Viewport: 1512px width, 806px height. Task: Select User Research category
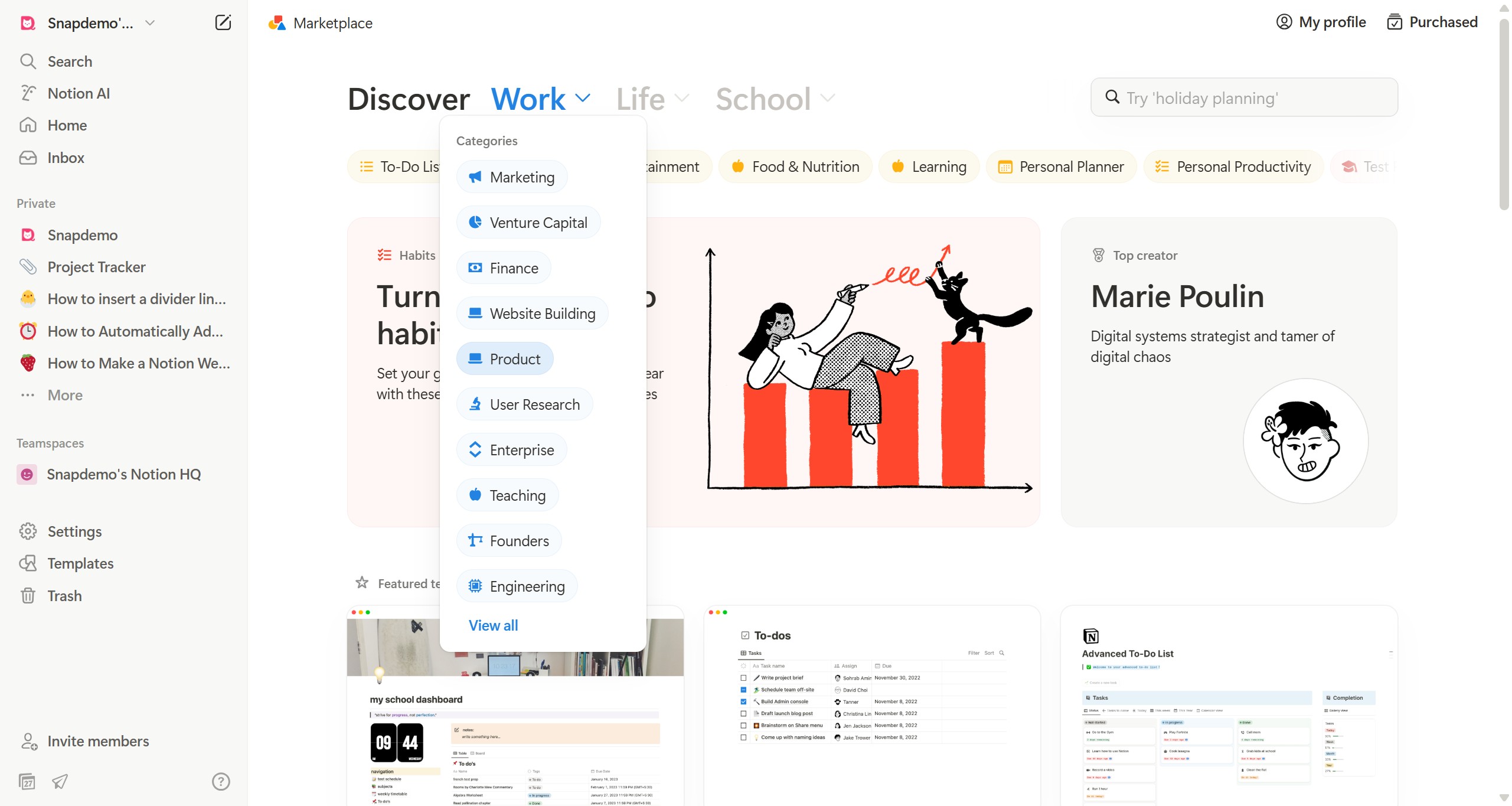point(524,404)
